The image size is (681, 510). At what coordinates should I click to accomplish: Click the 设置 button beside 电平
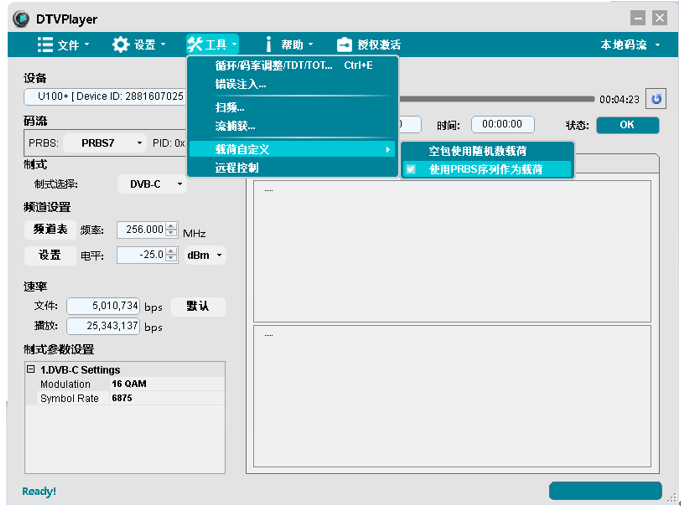pos(50,255)
